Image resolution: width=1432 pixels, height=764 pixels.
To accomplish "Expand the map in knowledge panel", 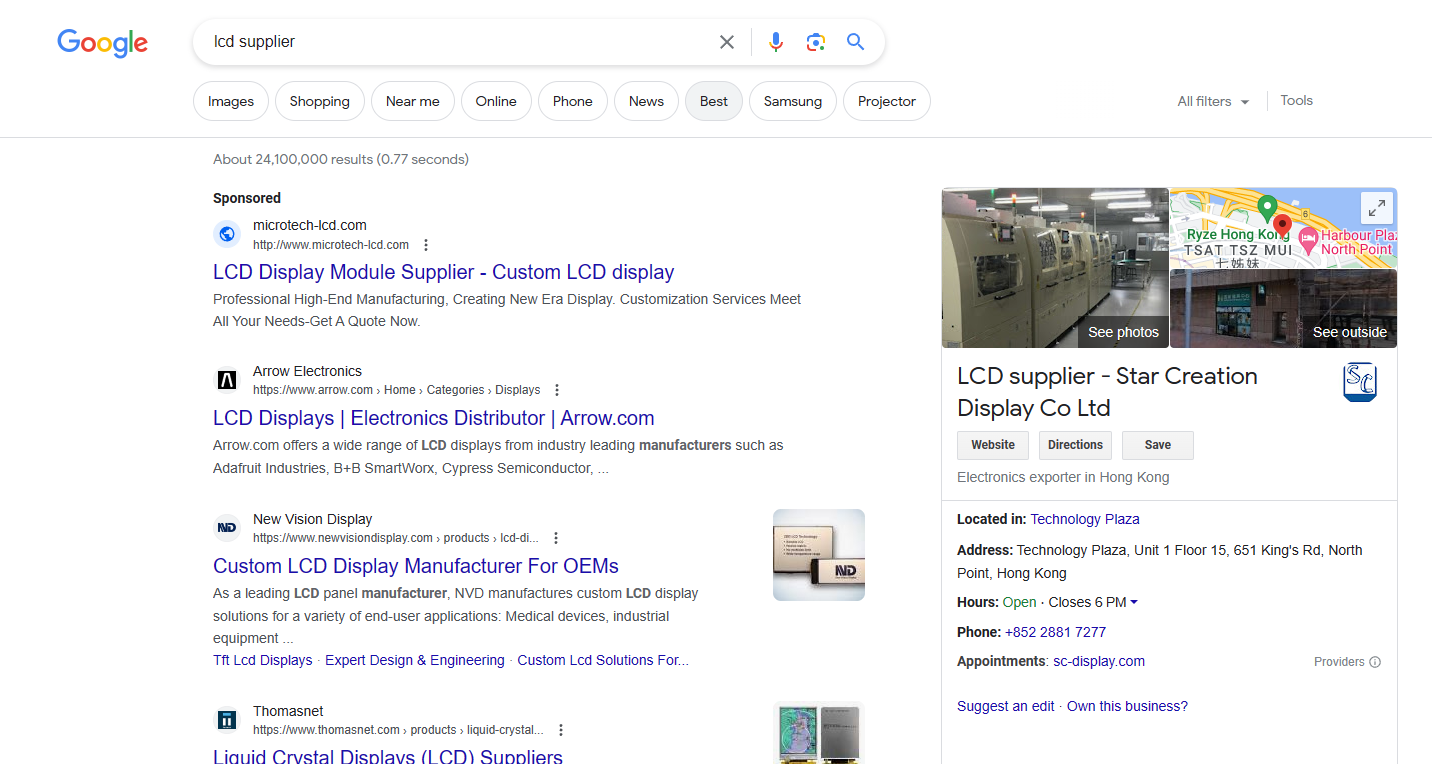I will point(1377,208).
